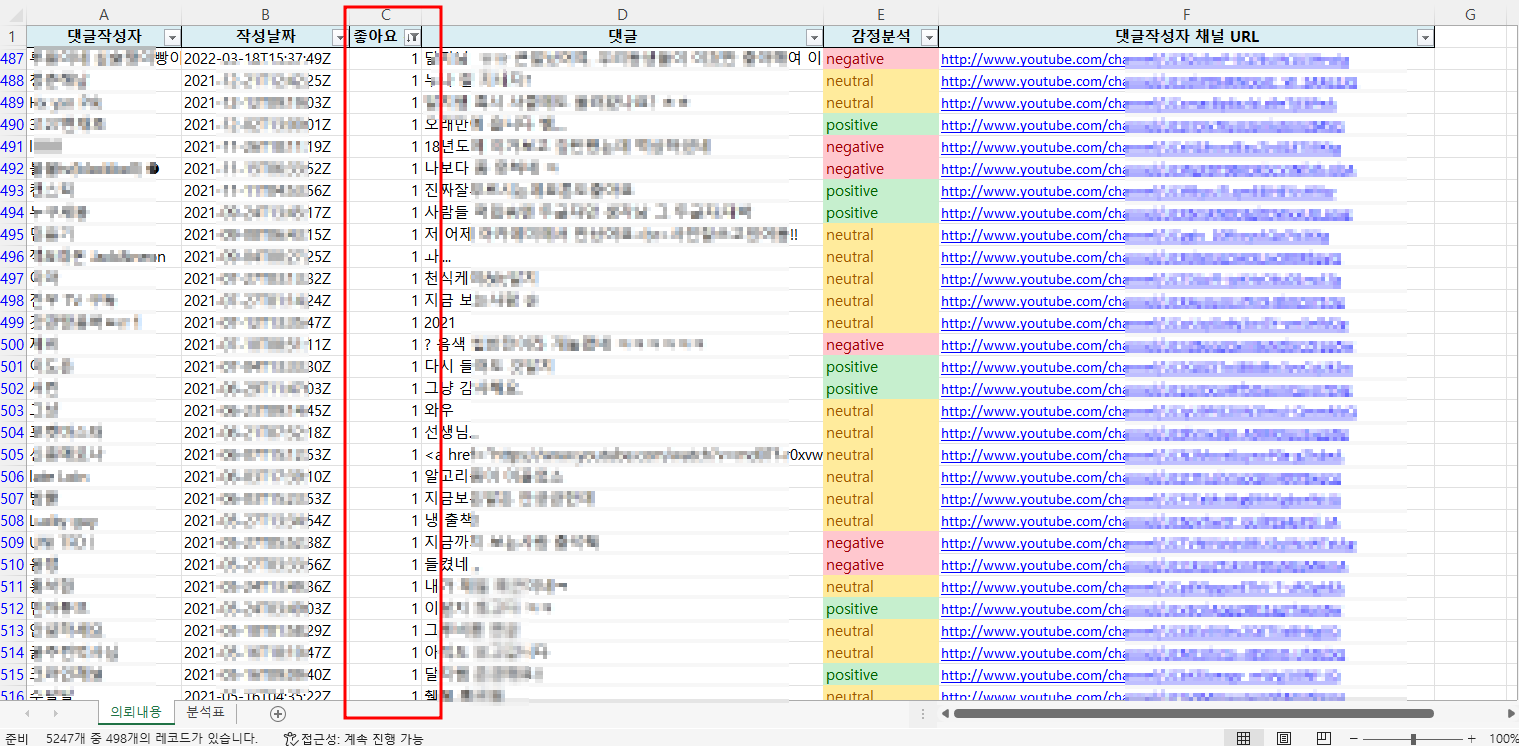Open the YouTube channel link in row 500
Screen dimensions: 1519x746
click(1030, 345)
